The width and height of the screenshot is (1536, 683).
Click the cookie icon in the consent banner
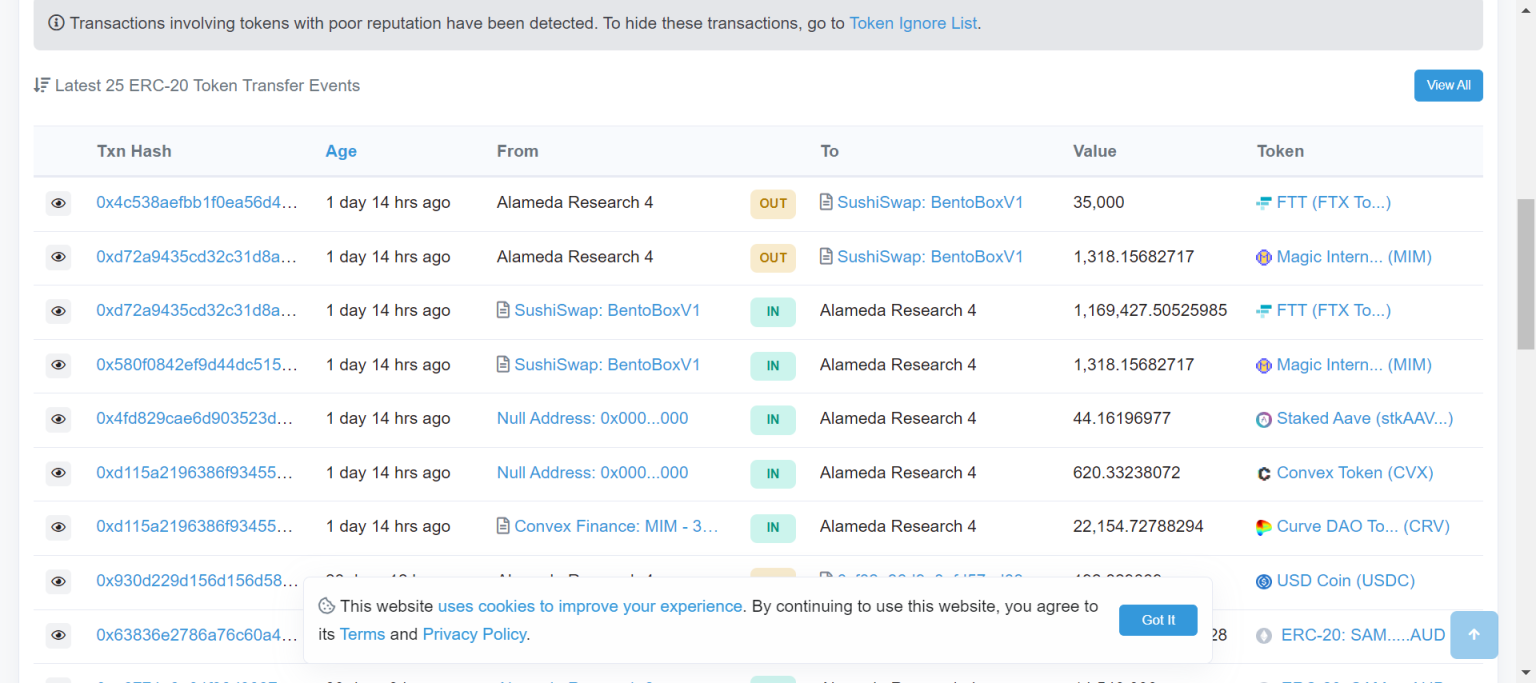click(x=326, y=606)
